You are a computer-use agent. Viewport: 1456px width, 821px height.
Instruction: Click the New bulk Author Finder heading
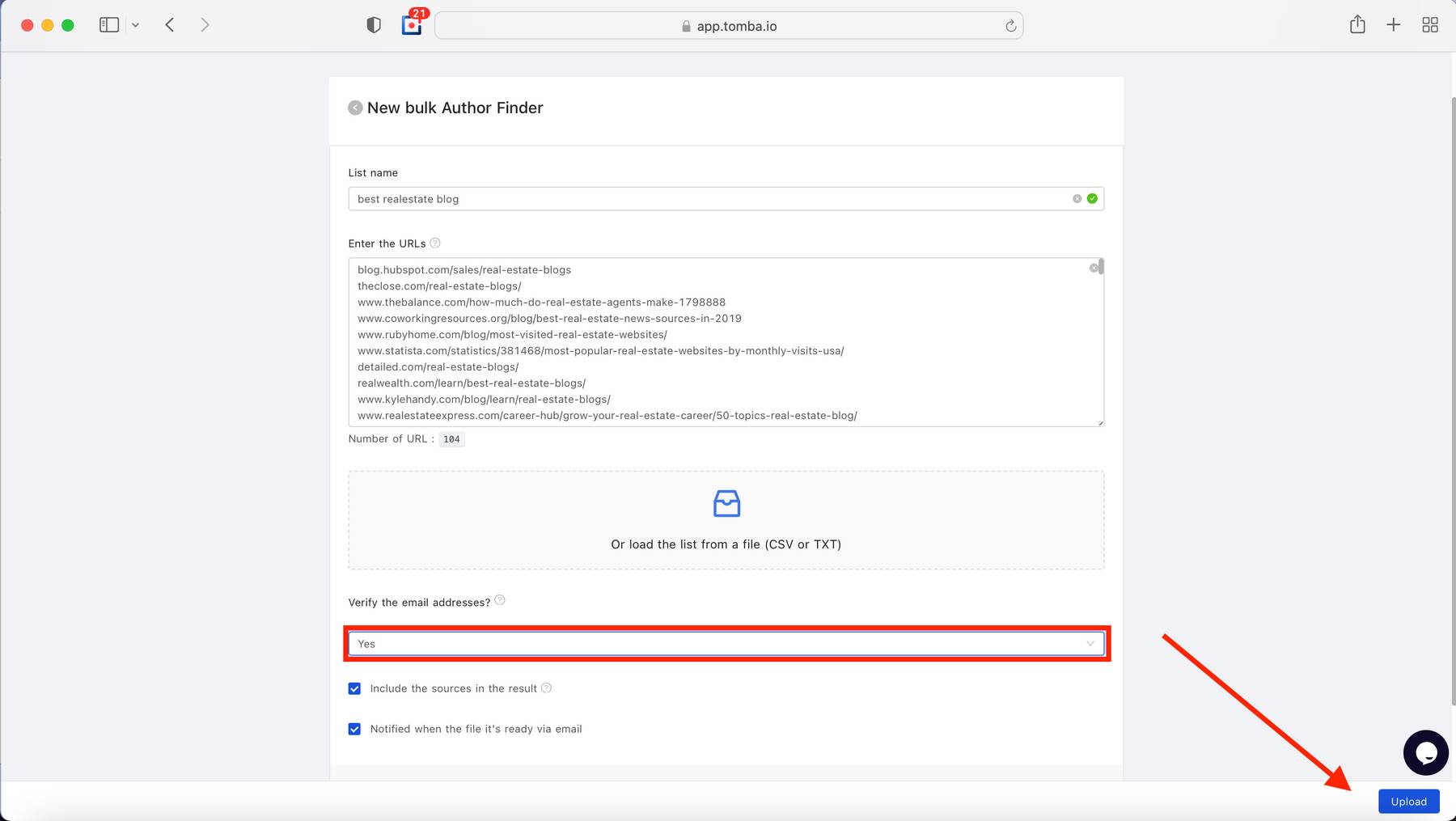coord(455,108)
